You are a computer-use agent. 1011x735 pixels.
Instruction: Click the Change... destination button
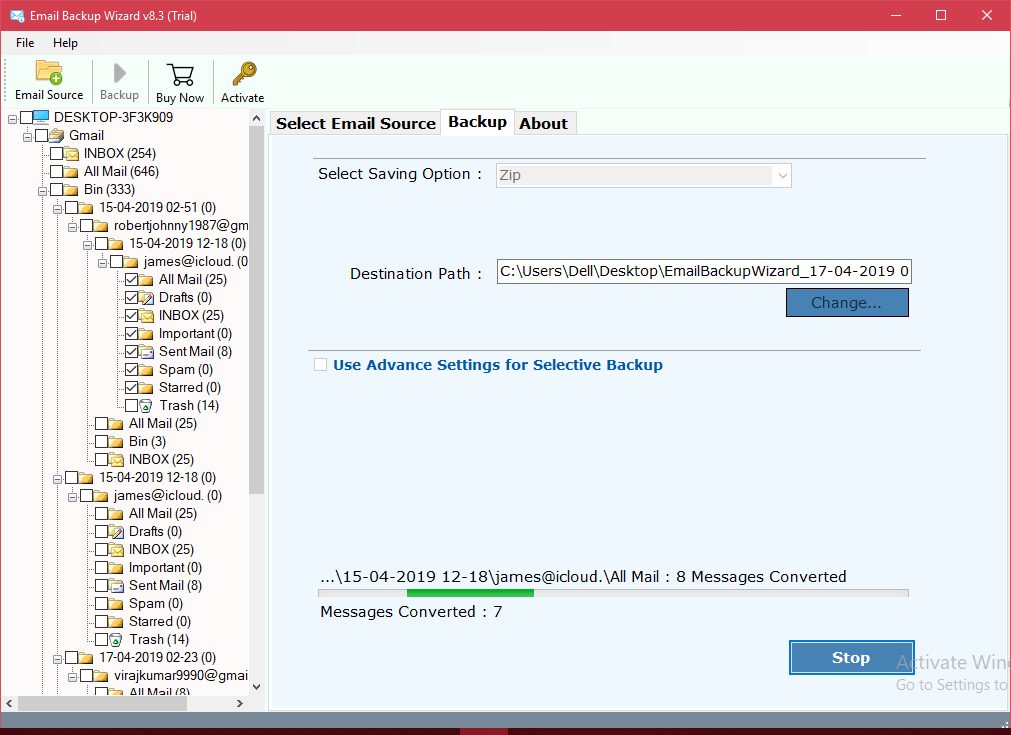point(846,302)
